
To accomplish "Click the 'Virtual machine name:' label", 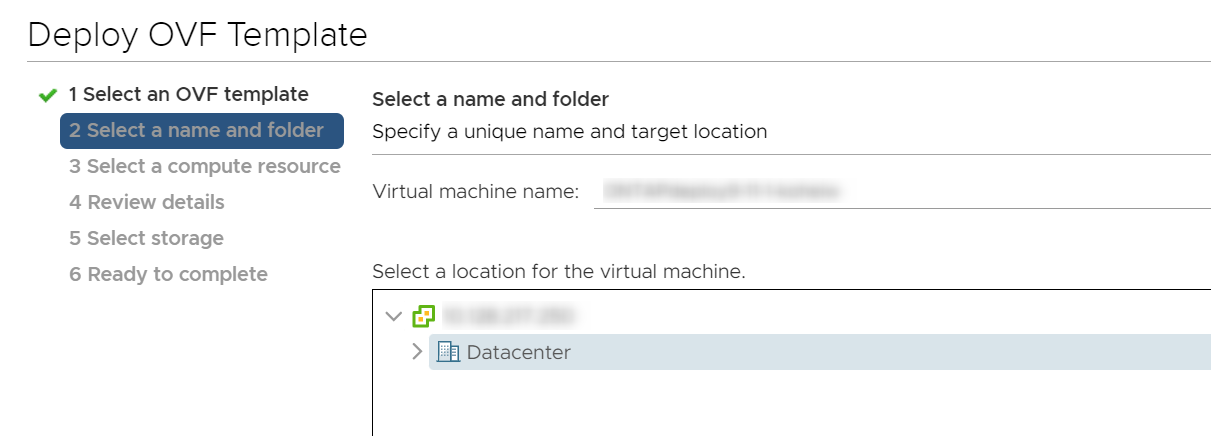I will 476,191.
